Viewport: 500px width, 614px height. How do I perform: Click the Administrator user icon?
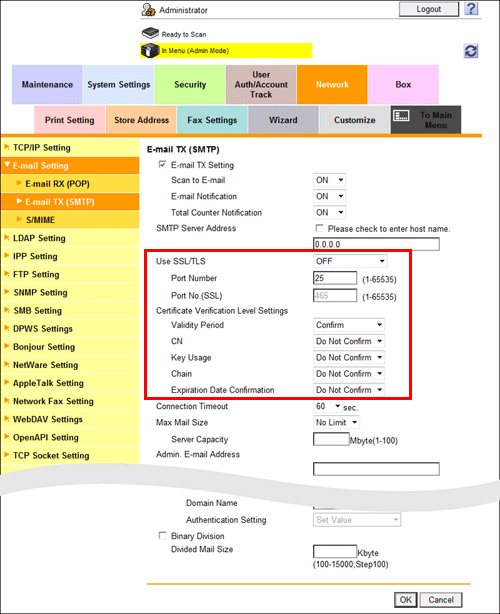coord(148,10)
